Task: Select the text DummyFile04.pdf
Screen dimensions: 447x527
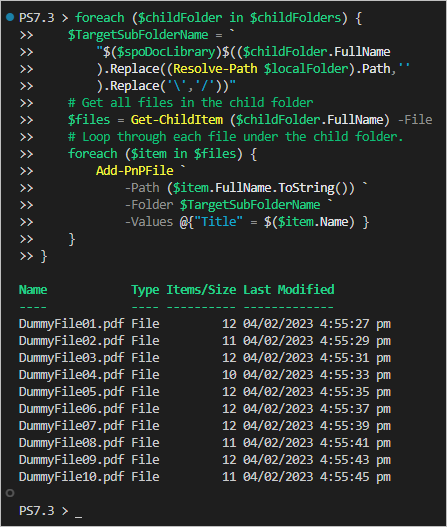Action: [x=72, y=375]
